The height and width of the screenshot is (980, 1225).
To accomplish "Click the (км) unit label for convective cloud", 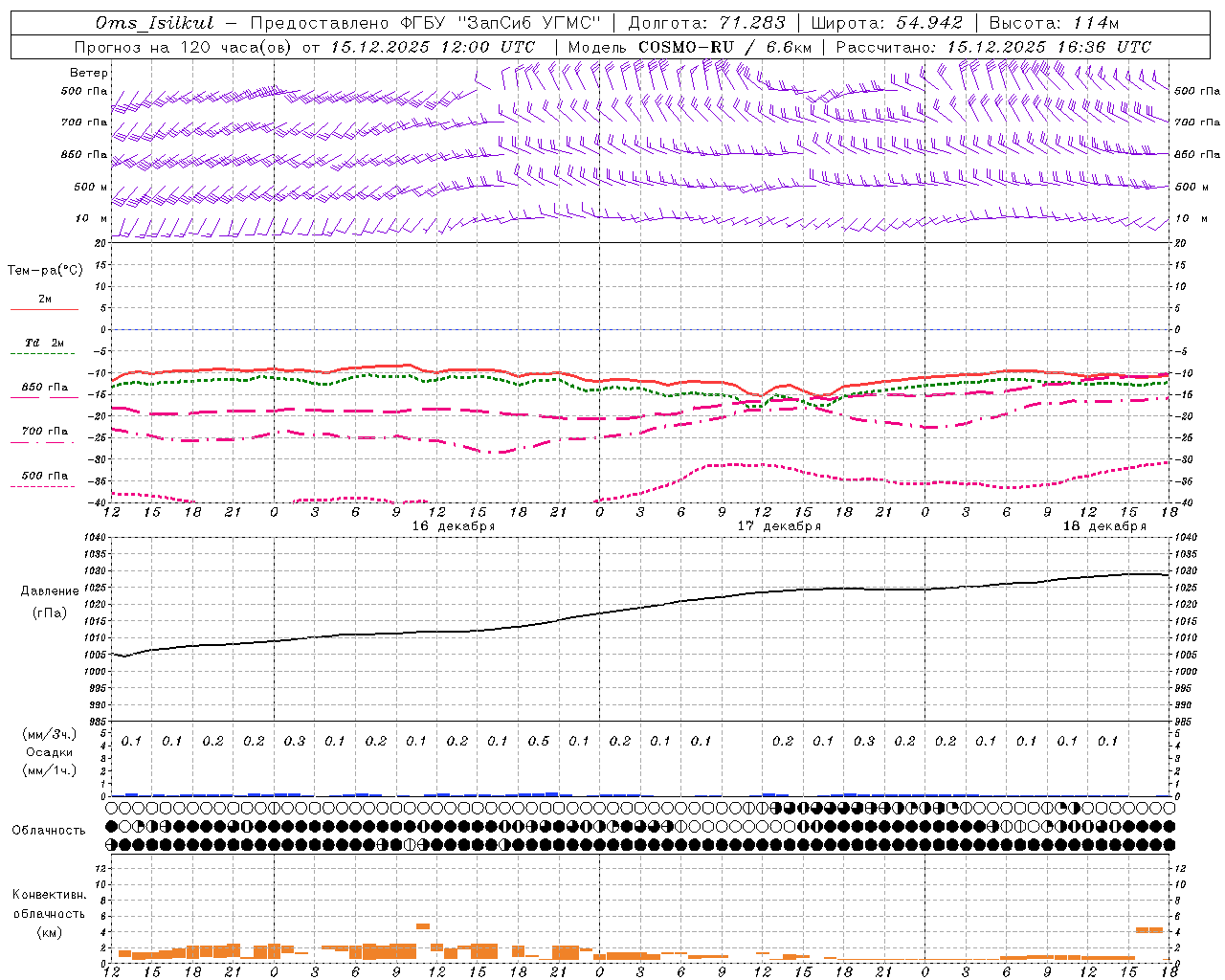I will 49,932.
